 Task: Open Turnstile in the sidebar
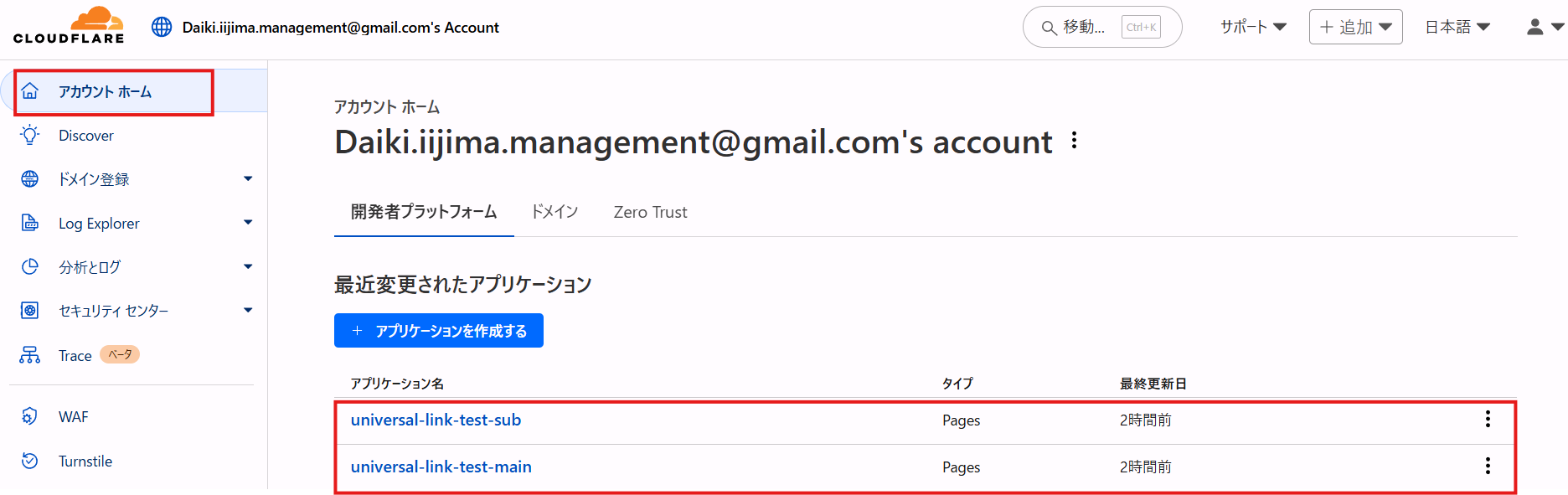(x=85, y=461)
